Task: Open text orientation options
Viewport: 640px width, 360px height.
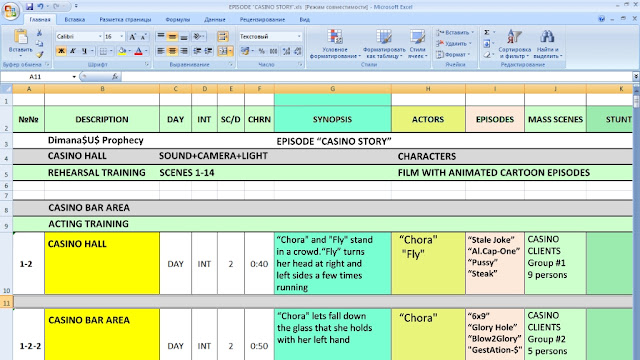Action: click(x=199, y=37)
